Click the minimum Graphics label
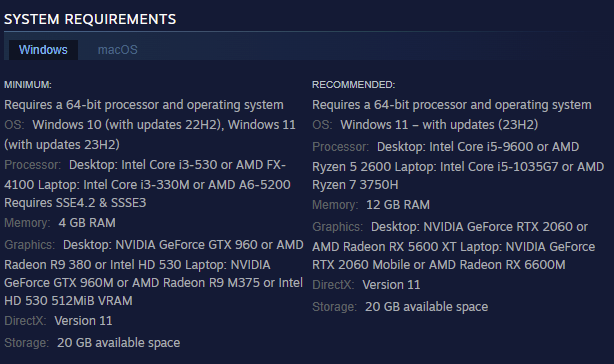 point(29,245)
